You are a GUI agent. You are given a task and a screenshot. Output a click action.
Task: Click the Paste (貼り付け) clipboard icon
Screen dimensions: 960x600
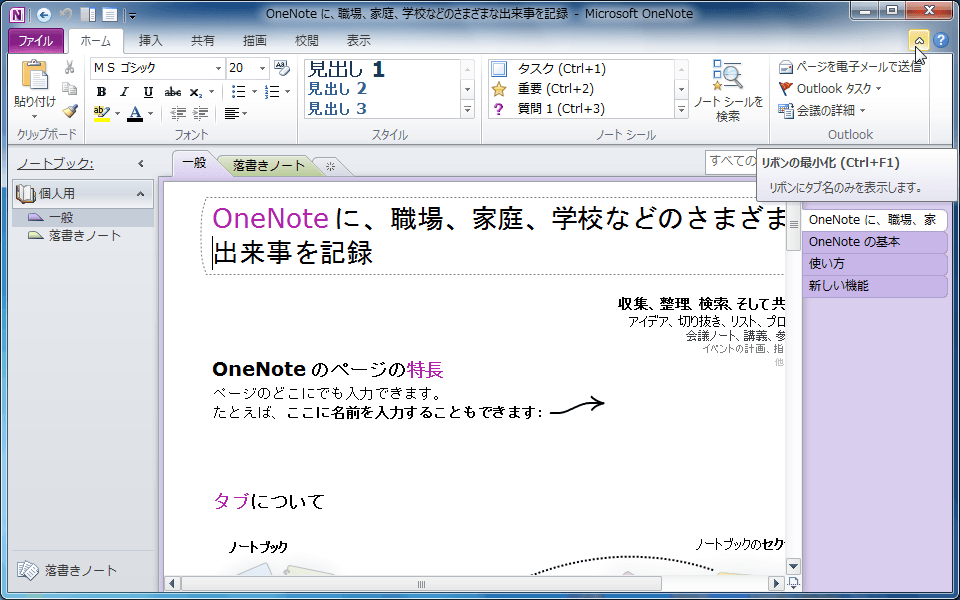pyautogui.click(x=34, y=76)
